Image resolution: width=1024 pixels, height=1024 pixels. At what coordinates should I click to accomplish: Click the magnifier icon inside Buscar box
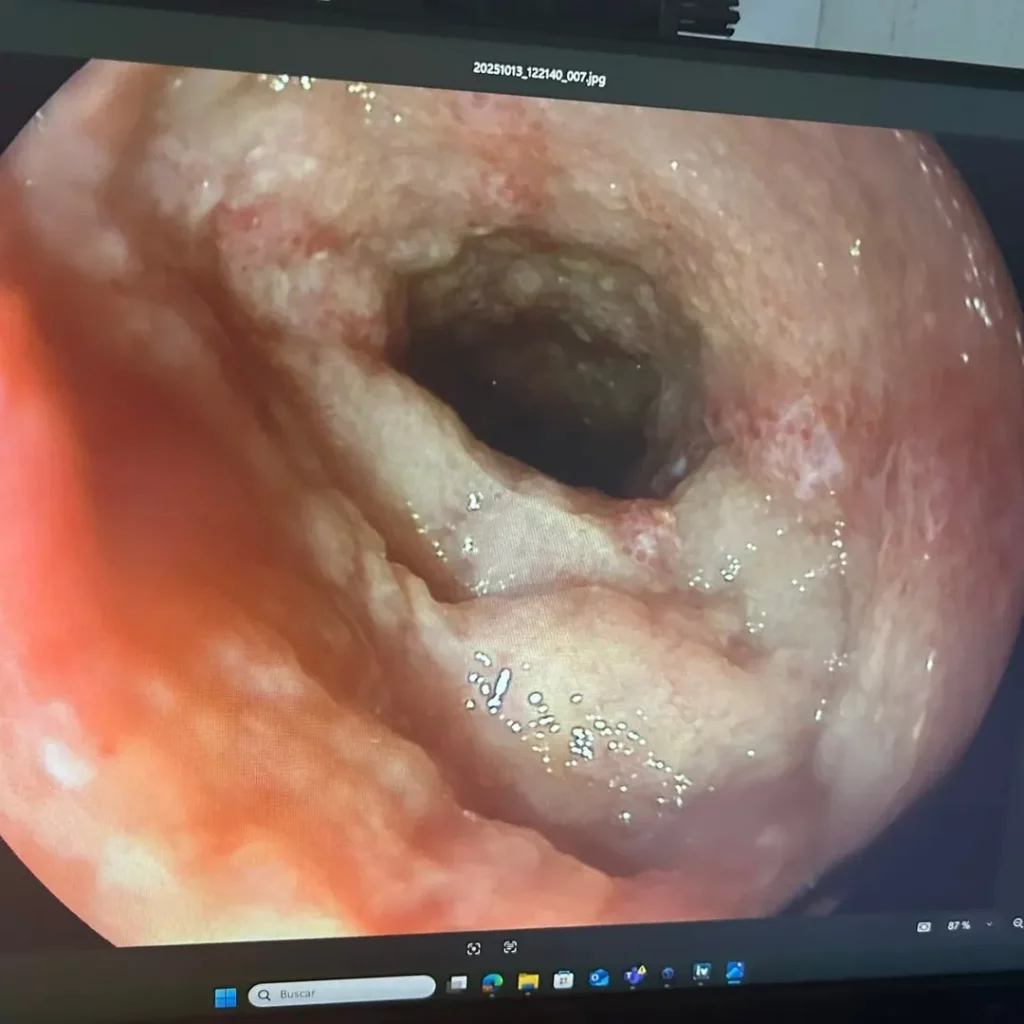265,995
